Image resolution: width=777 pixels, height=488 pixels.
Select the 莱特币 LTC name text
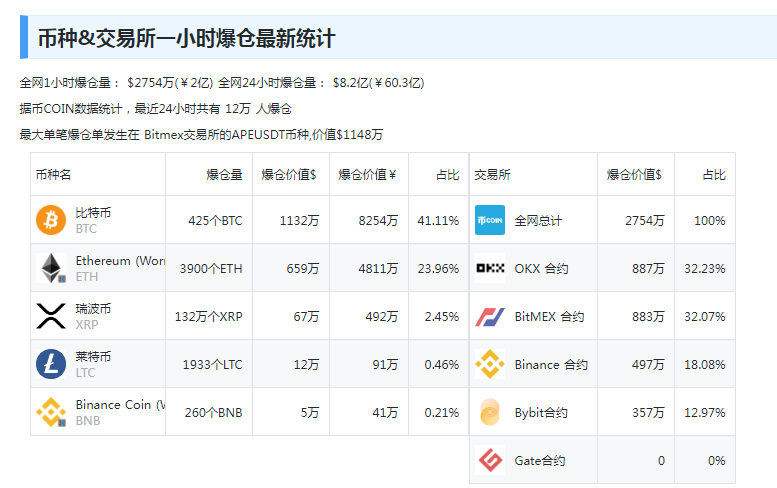tap(93, 357)
